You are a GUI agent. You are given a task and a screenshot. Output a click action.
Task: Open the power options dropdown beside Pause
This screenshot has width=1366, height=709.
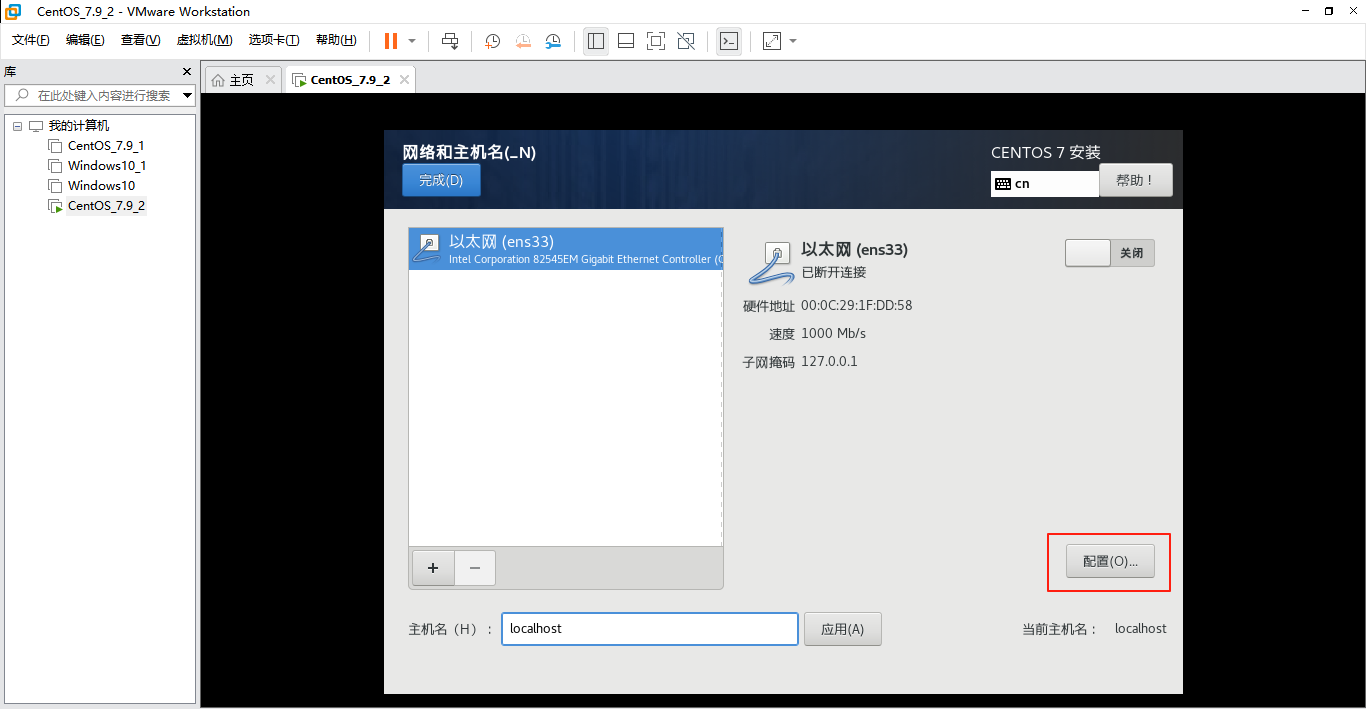click(412, 41)
